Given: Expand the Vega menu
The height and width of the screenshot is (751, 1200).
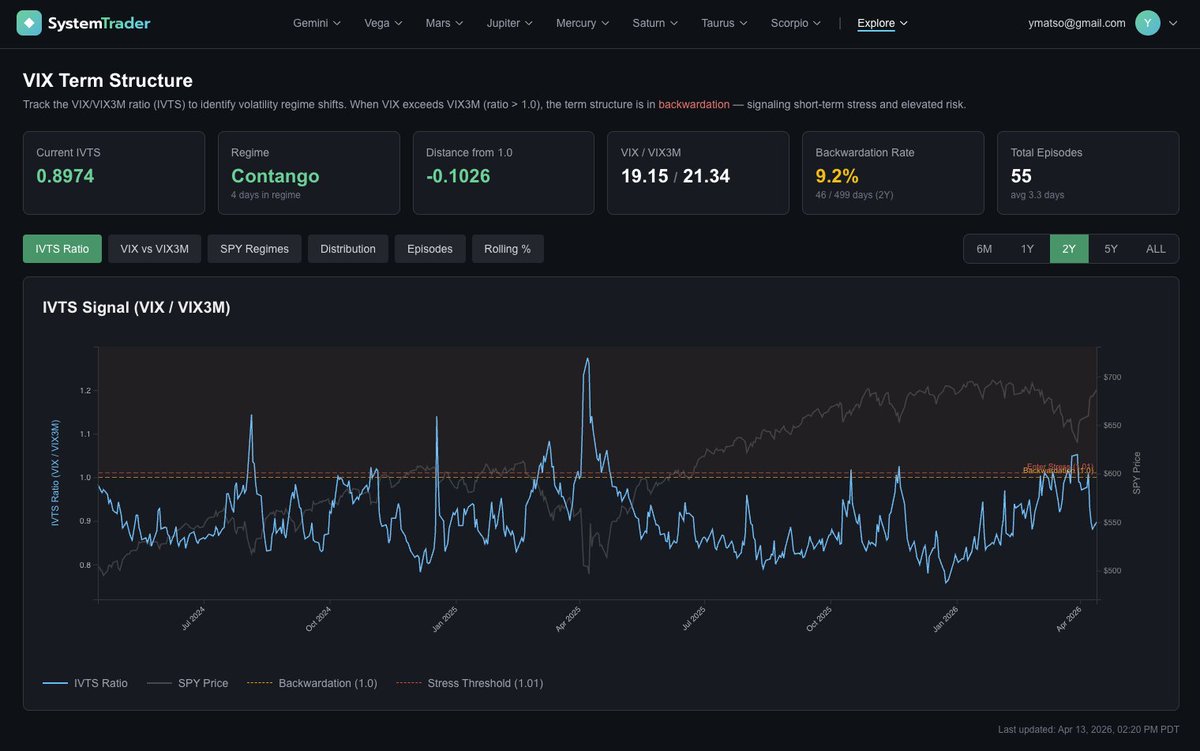Looking at the screenshot, I should pos(383,22).
